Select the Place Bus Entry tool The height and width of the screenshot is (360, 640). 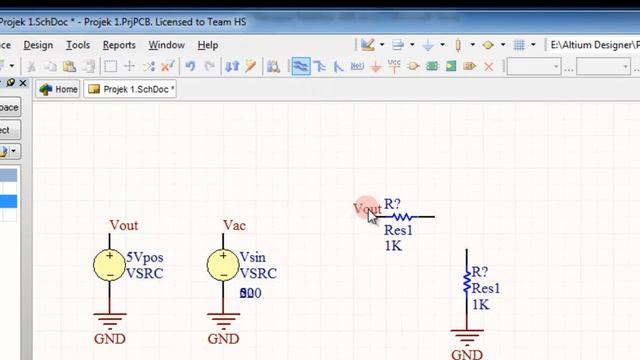pos(338,67)
